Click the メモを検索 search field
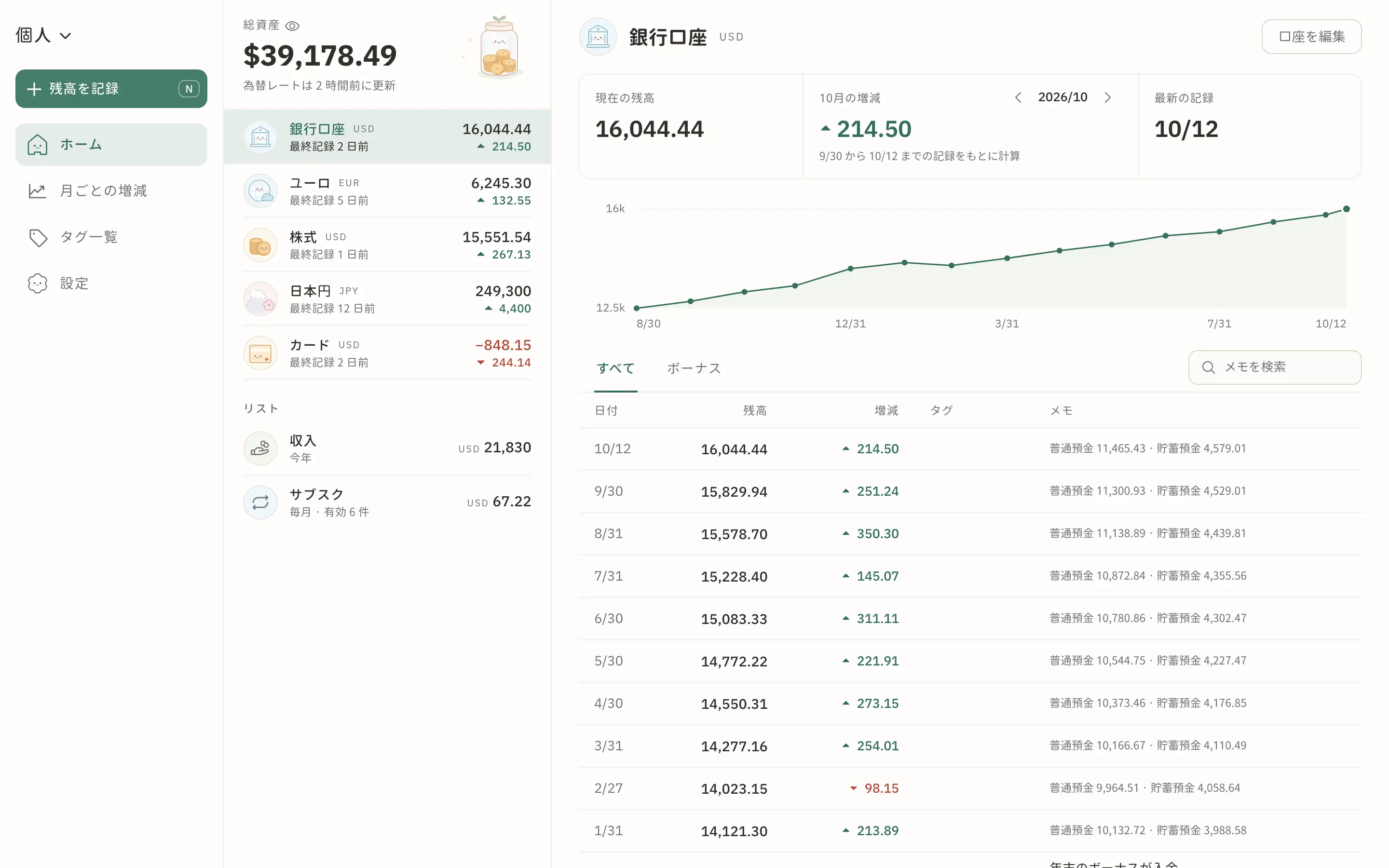Image resolution: width=1389 pixels, height=868 pixels. coord(1274,367)
